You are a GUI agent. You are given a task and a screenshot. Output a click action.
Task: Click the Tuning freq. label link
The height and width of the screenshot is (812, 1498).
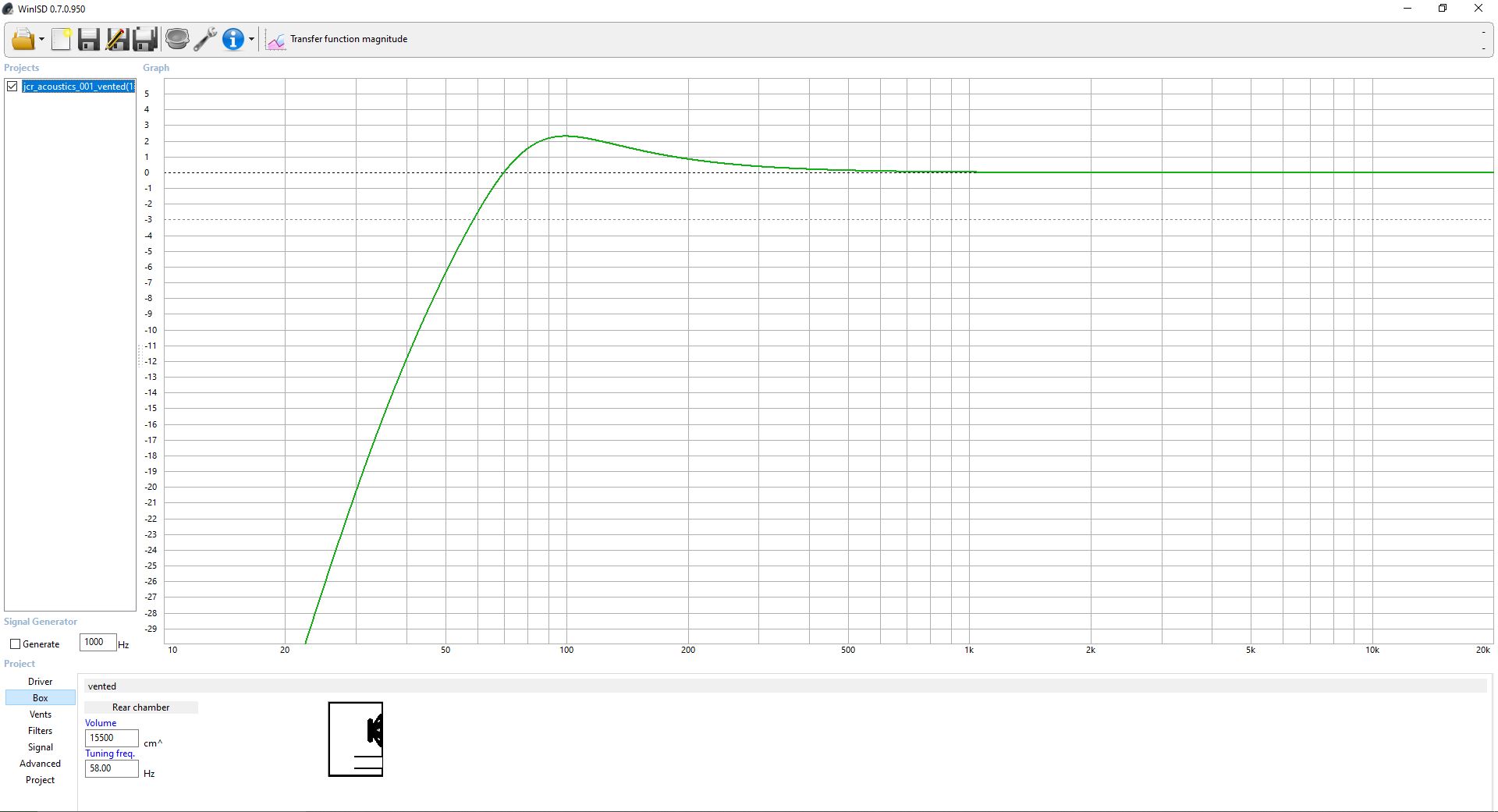(110, 753)
